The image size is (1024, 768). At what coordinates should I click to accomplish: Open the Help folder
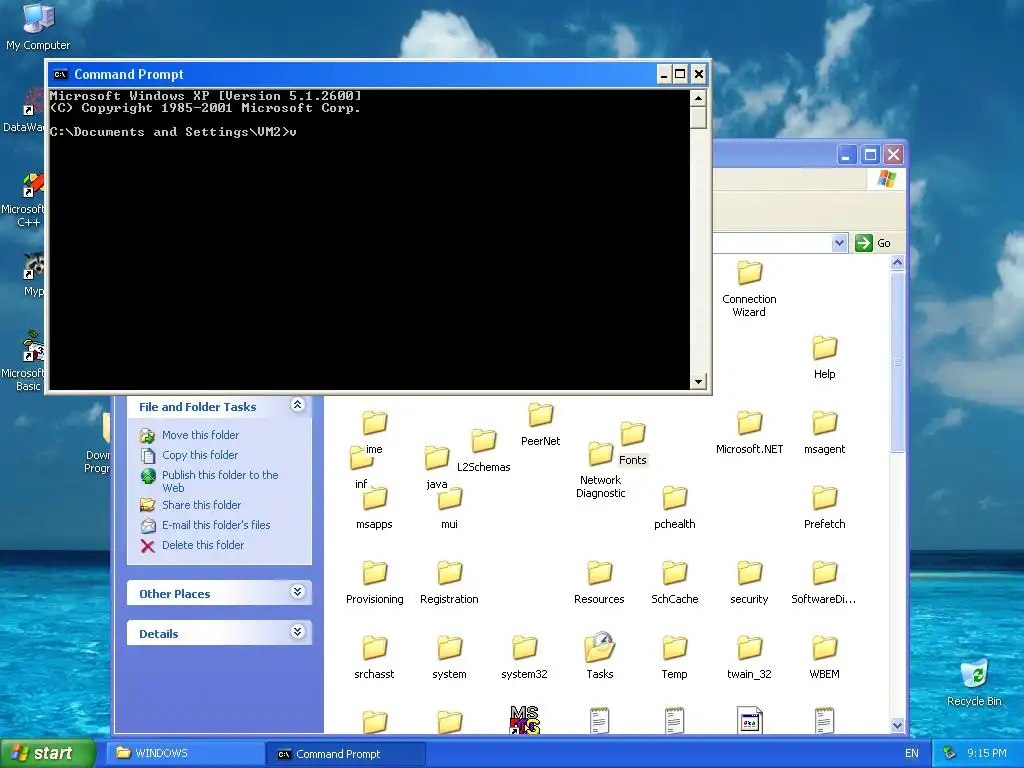point(824,357)
